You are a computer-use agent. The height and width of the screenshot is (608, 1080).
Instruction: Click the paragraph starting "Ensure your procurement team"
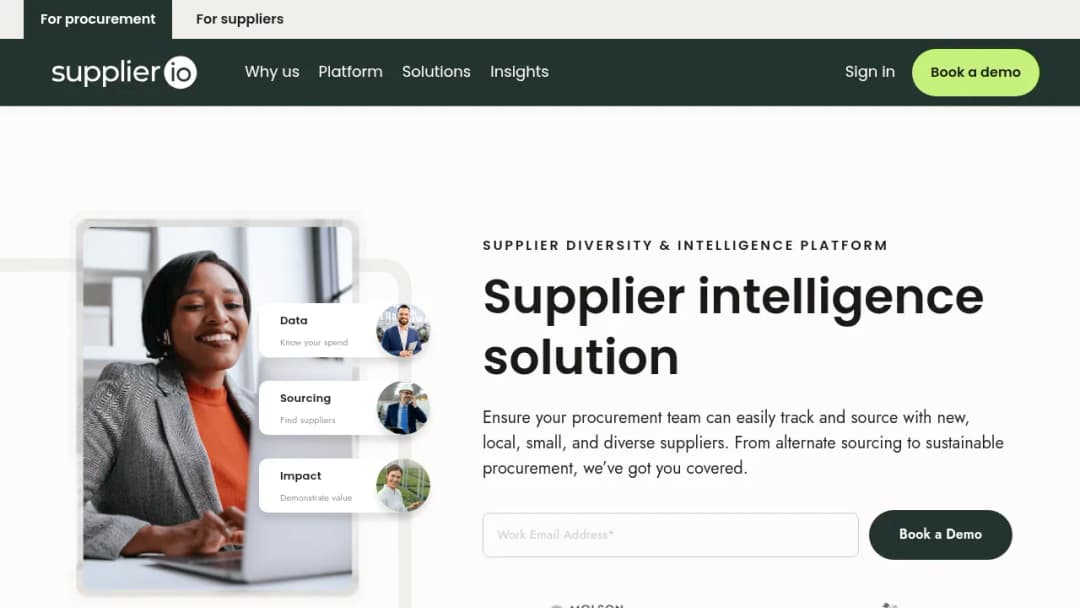tap(743, 443)
